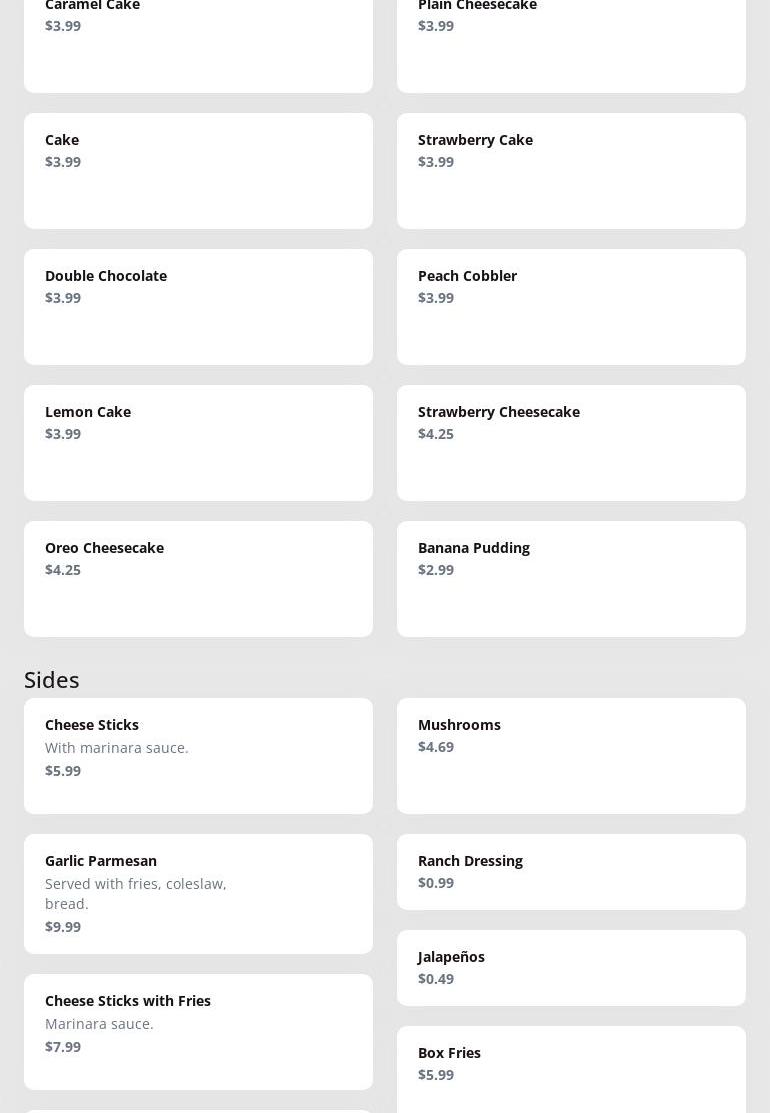The height and width of the screenshot is (1113, 770).
Task: Click the Plain Cheesecake card
Action: tap(571, 45)
